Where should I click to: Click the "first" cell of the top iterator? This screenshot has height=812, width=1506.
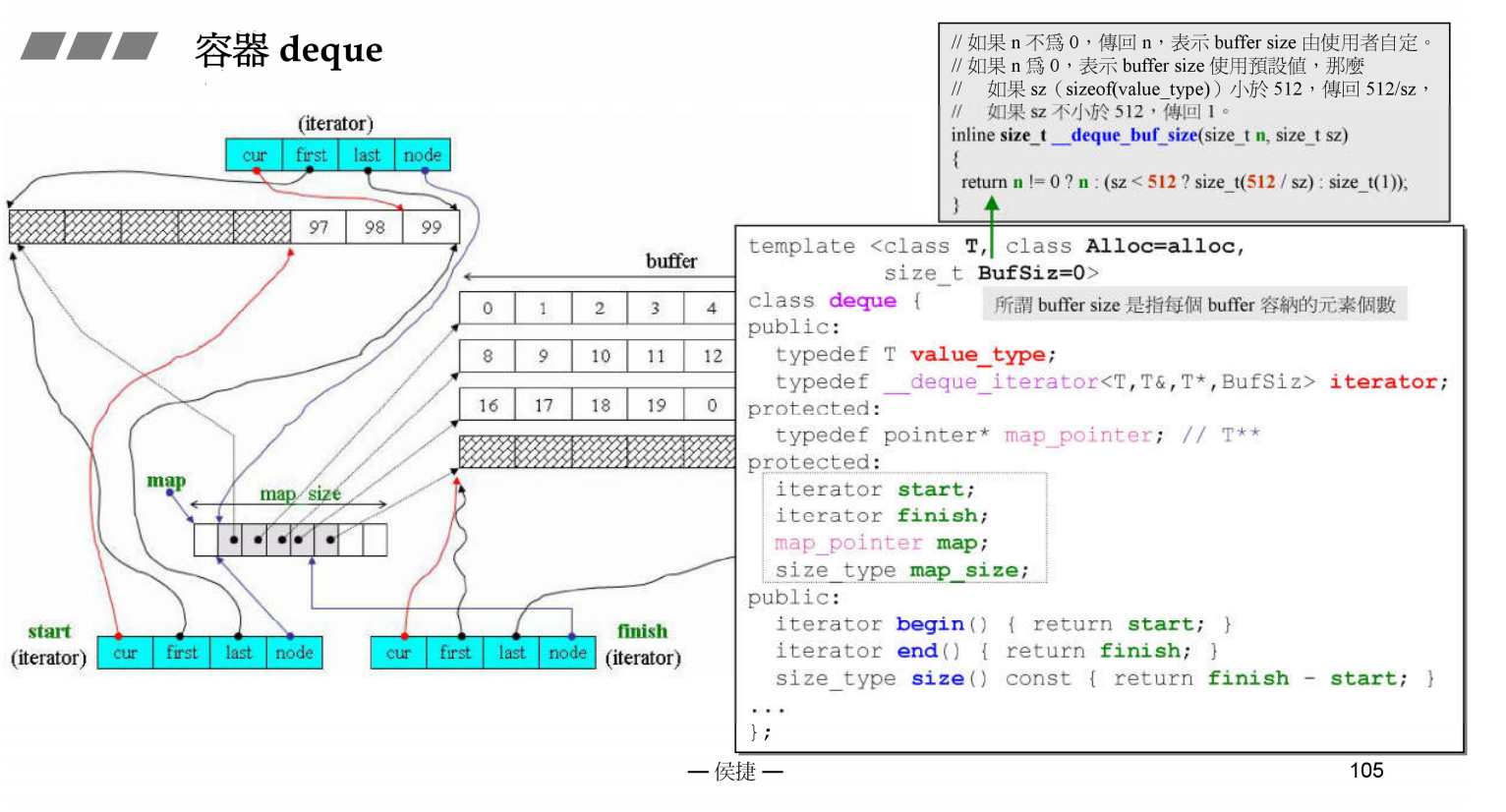click(311, 155)
